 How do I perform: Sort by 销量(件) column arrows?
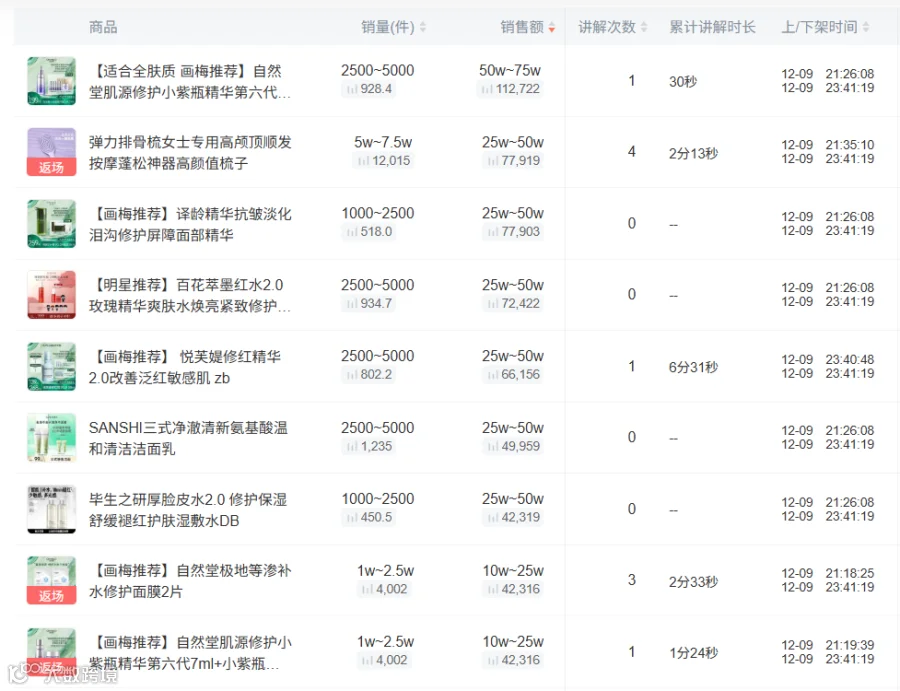[x=423, y=27]
